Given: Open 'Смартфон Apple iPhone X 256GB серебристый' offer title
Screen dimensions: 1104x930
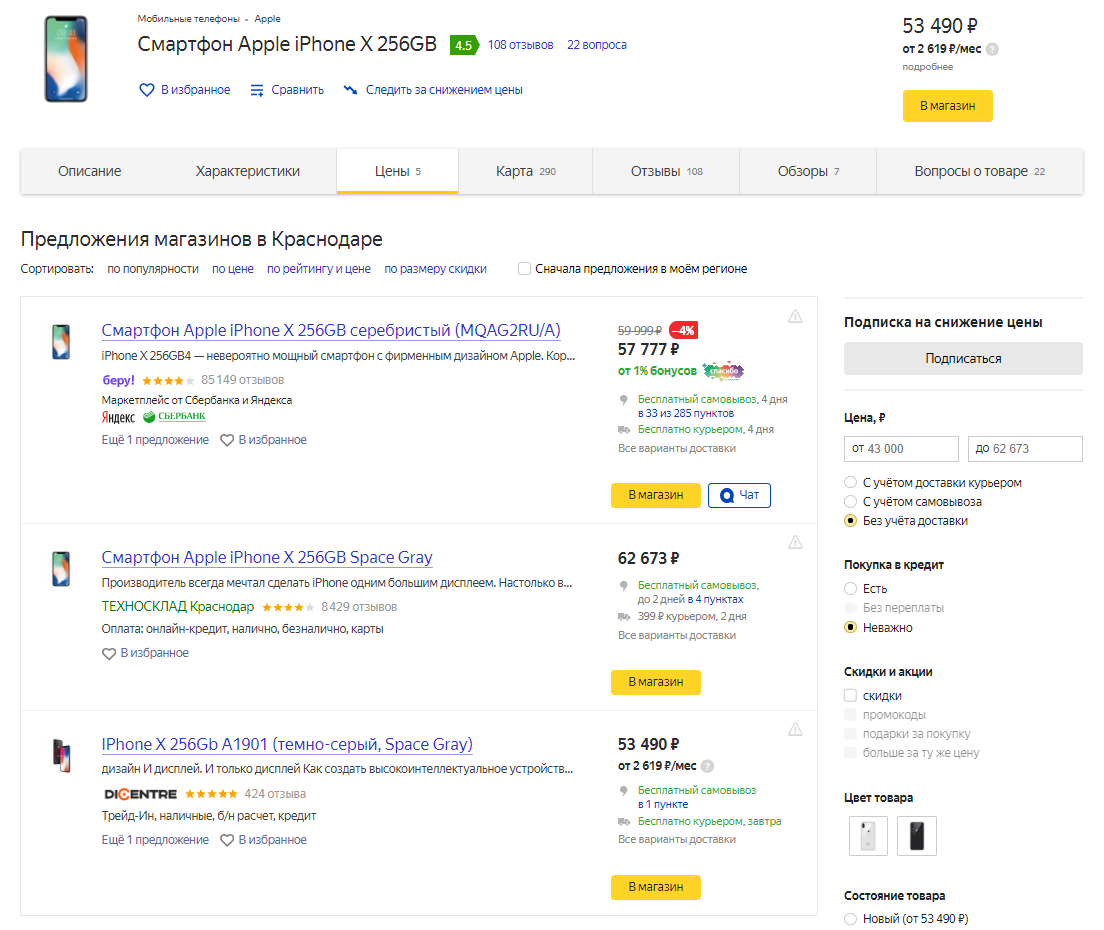Looking at the screenshot, I should click(x=331, y=330).
